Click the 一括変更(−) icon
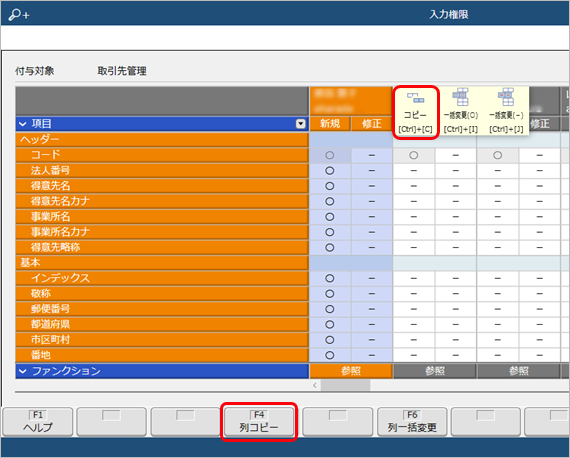Image resolution: width=570 pixels, height=458 pixels. pyautogui.click(x=506, y=97)
